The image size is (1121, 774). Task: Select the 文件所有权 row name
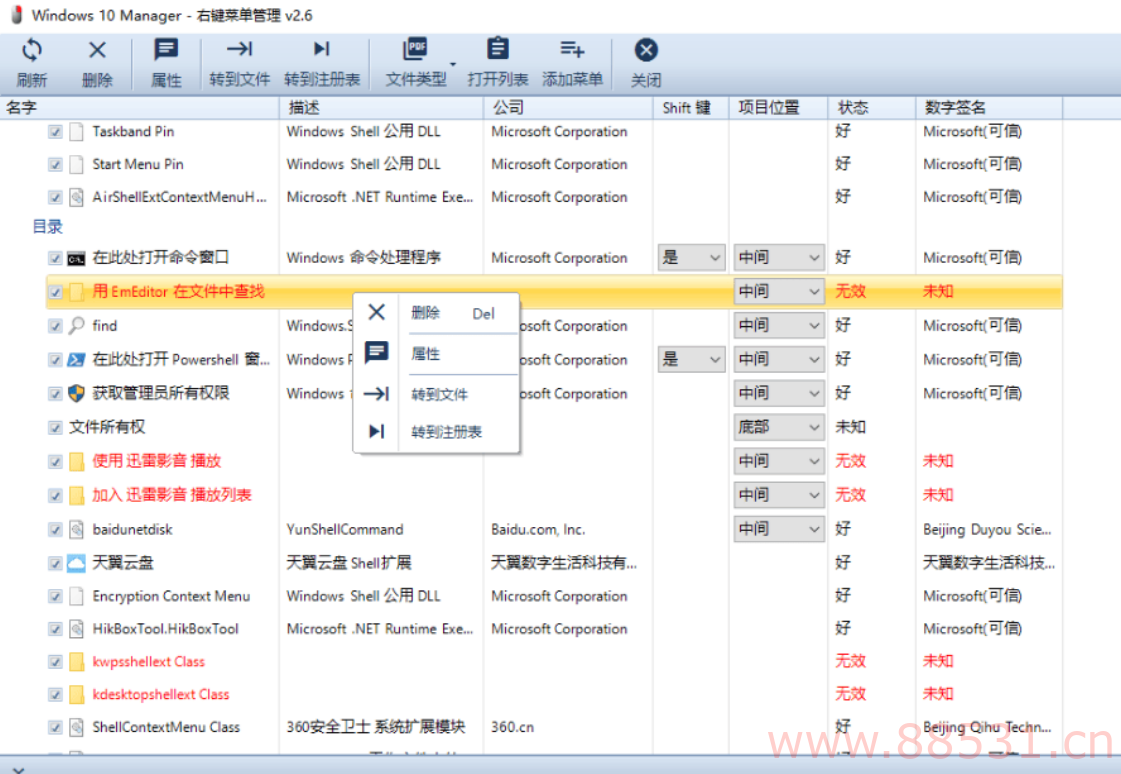coord(107,427)
